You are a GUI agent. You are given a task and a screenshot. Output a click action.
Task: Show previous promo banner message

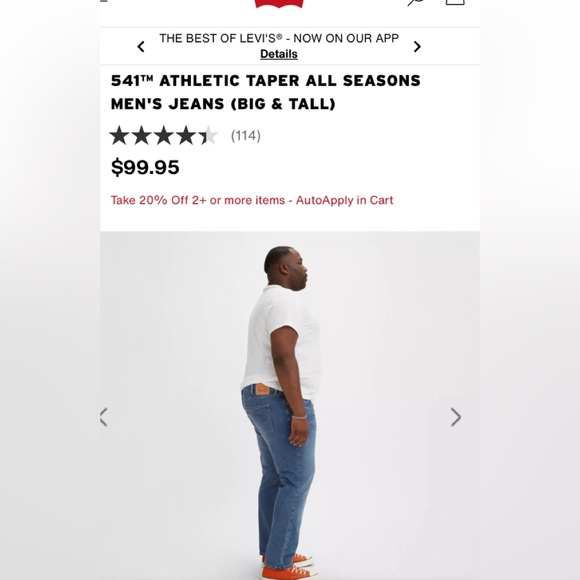tap(141, 47)
